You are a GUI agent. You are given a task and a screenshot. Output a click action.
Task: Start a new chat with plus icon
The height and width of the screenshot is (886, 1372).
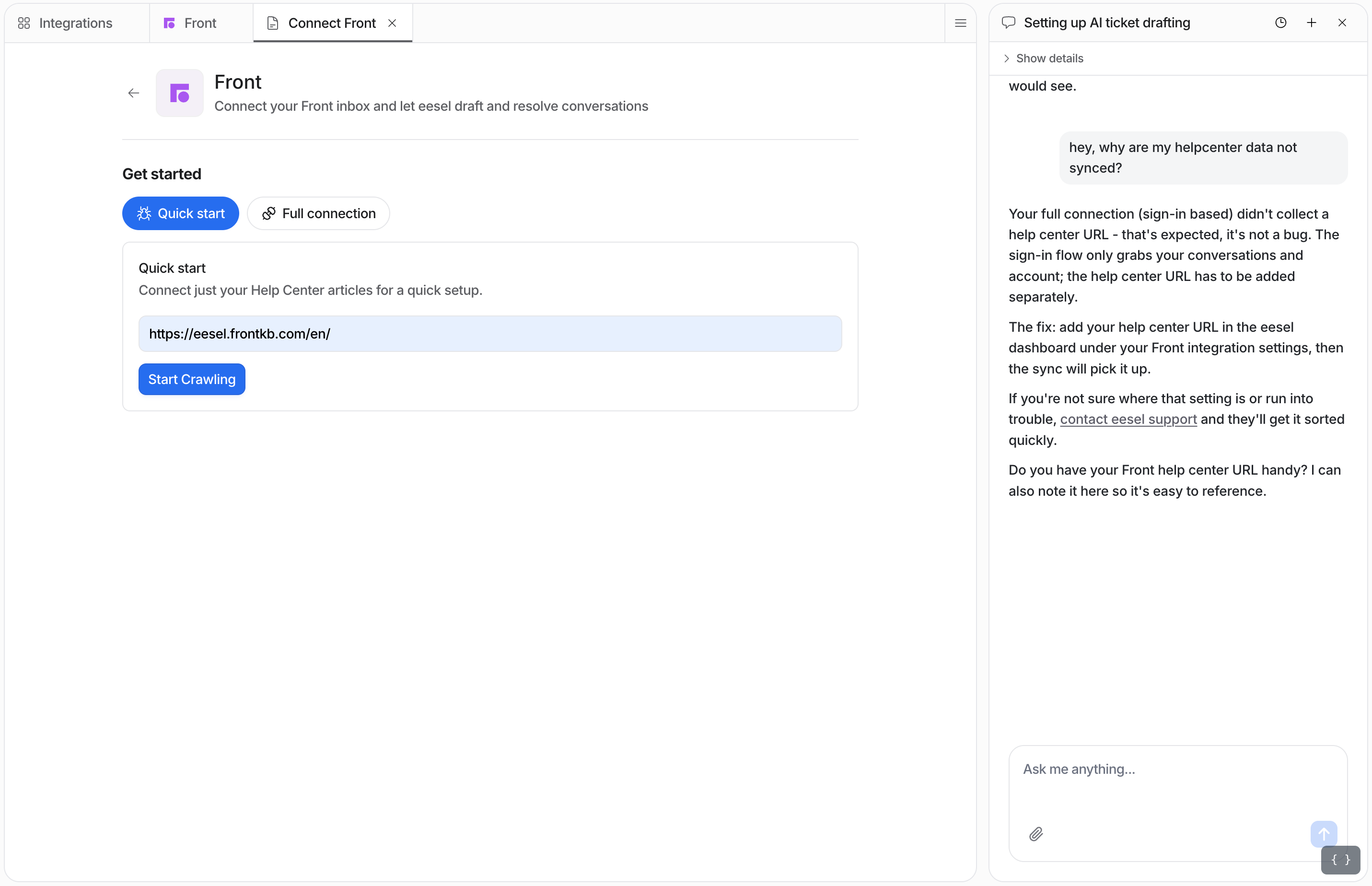(x=1312, y=23)
